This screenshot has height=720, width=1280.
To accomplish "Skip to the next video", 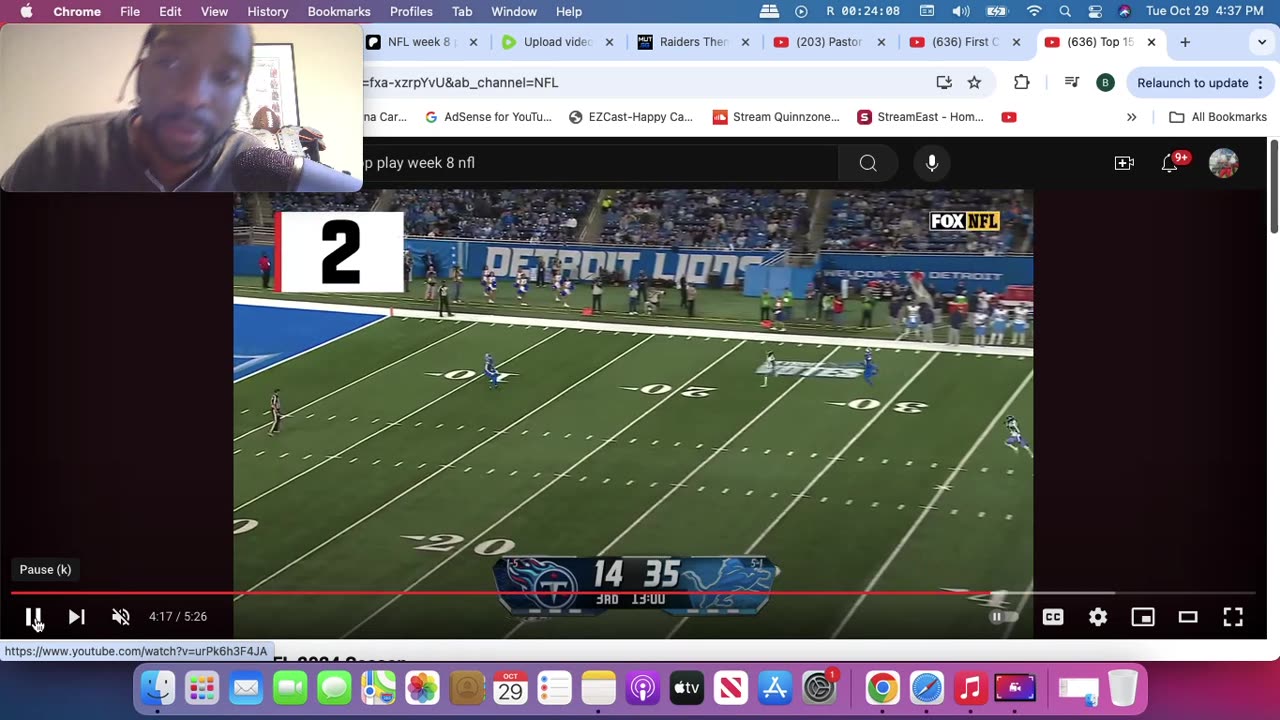I will point(77,616).
